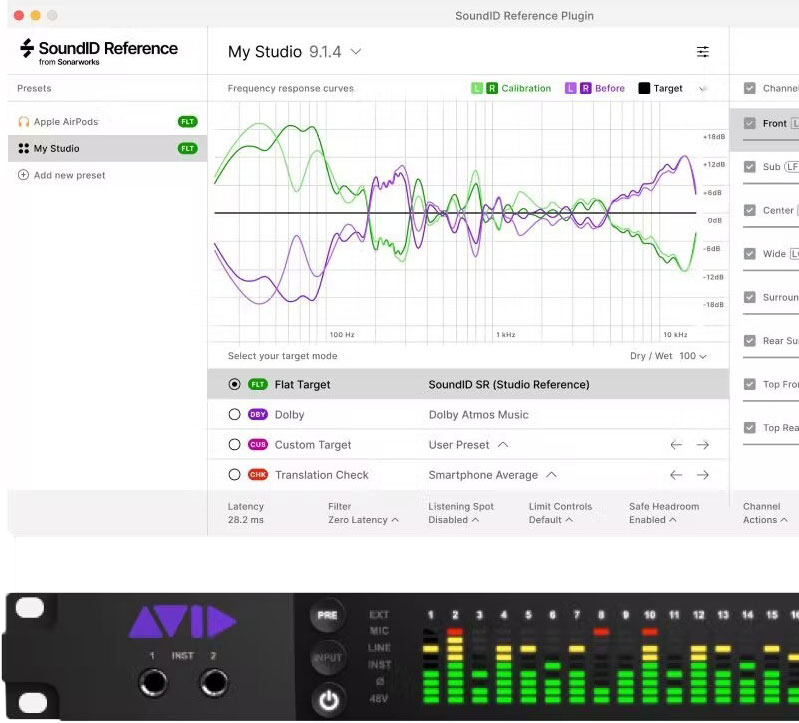The height and width of the screenshot is (723, 799).
Task: Click the Apple AirPods headphone icon
Action: pos(23,122)
